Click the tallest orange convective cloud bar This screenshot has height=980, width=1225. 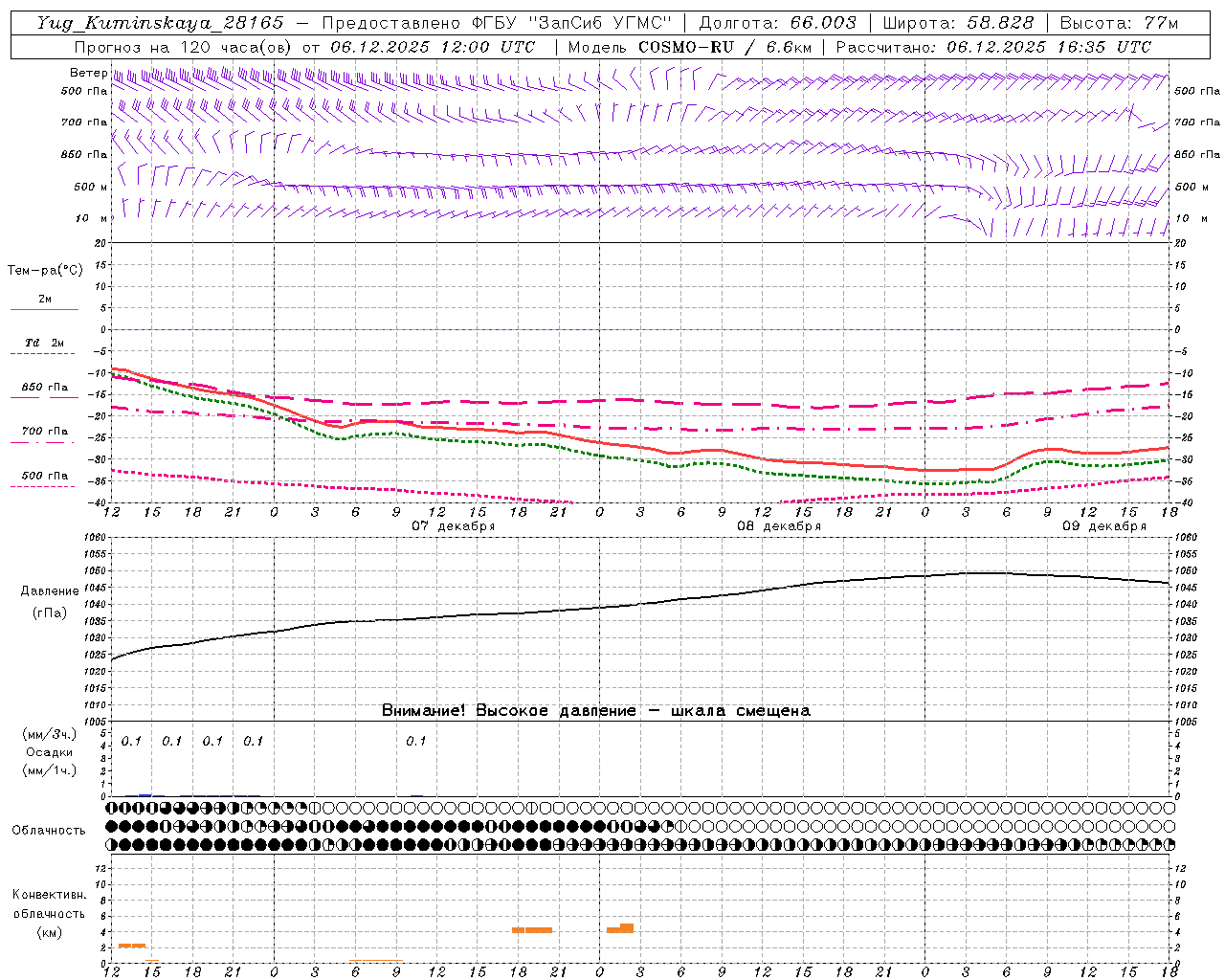[627, 928]
